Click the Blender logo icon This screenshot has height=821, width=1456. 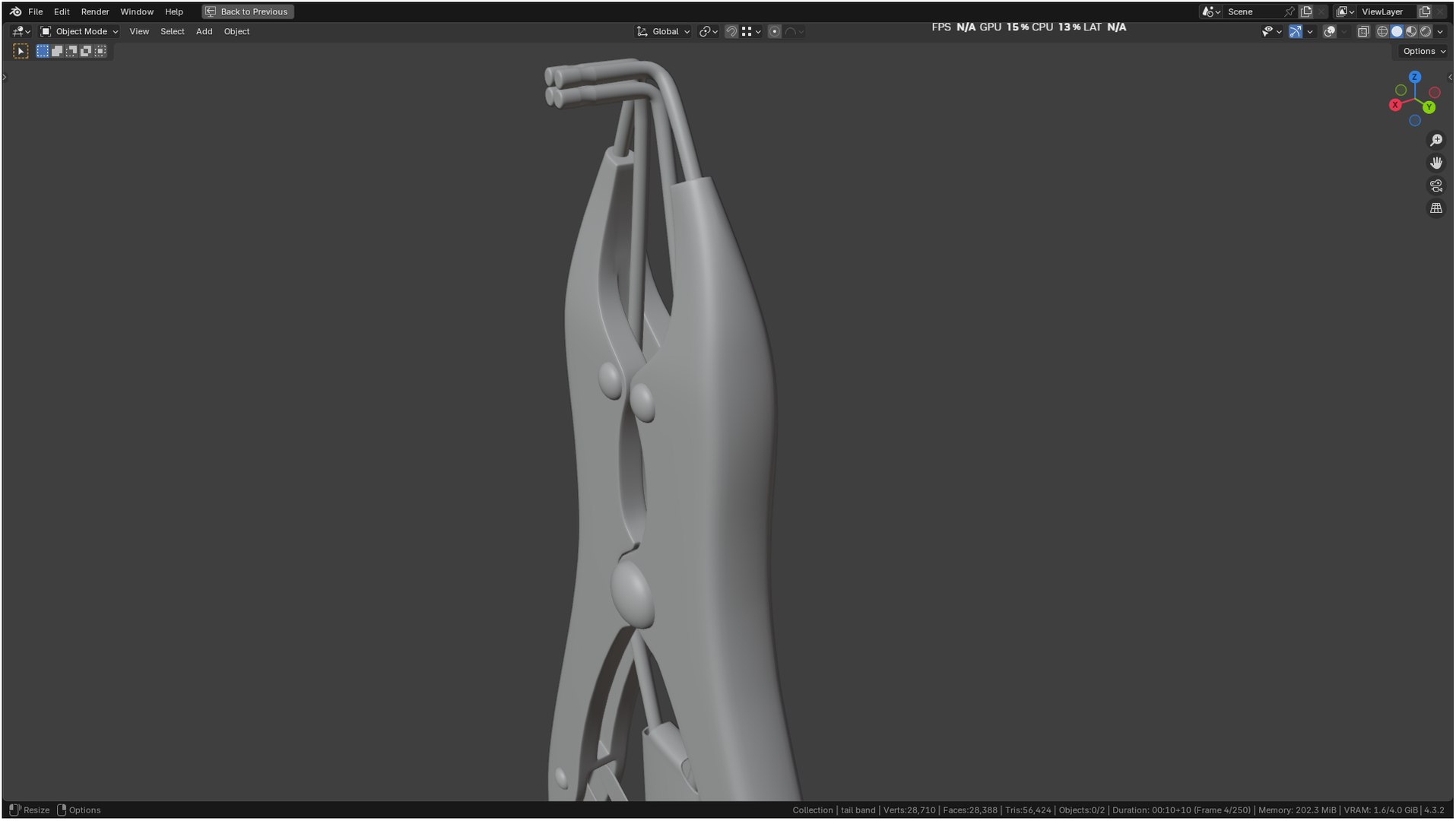[x=16, y=11]
